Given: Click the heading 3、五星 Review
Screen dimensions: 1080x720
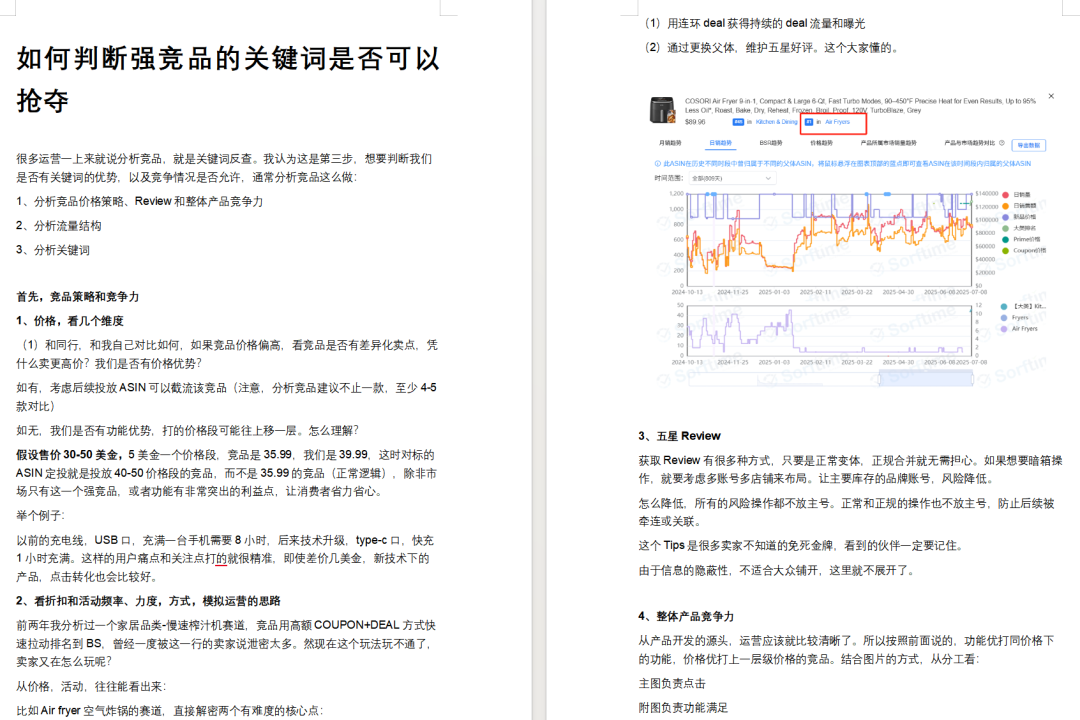Looking at the screenshot, I should [x=679, y=435].
